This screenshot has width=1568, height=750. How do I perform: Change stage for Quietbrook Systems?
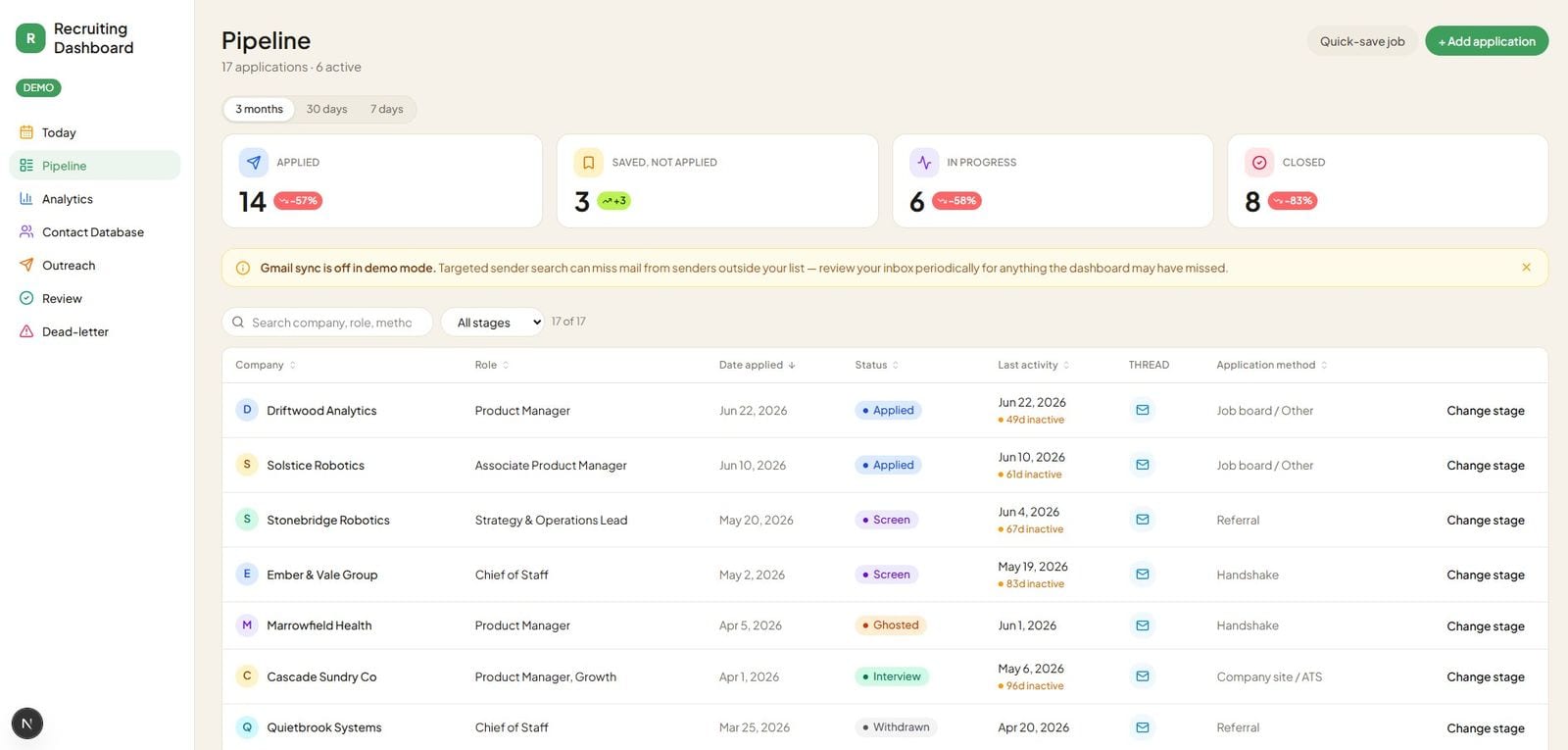1486,728
